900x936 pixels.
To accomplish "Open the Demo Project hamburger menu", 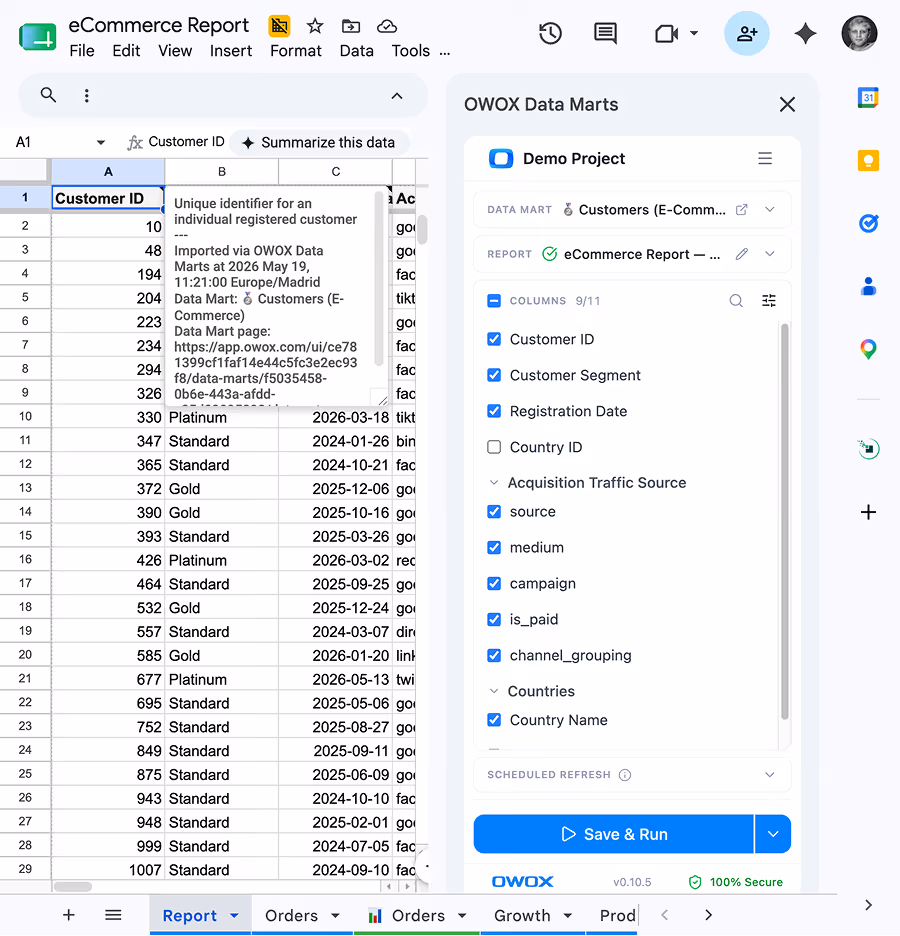I will pos(765,158).
